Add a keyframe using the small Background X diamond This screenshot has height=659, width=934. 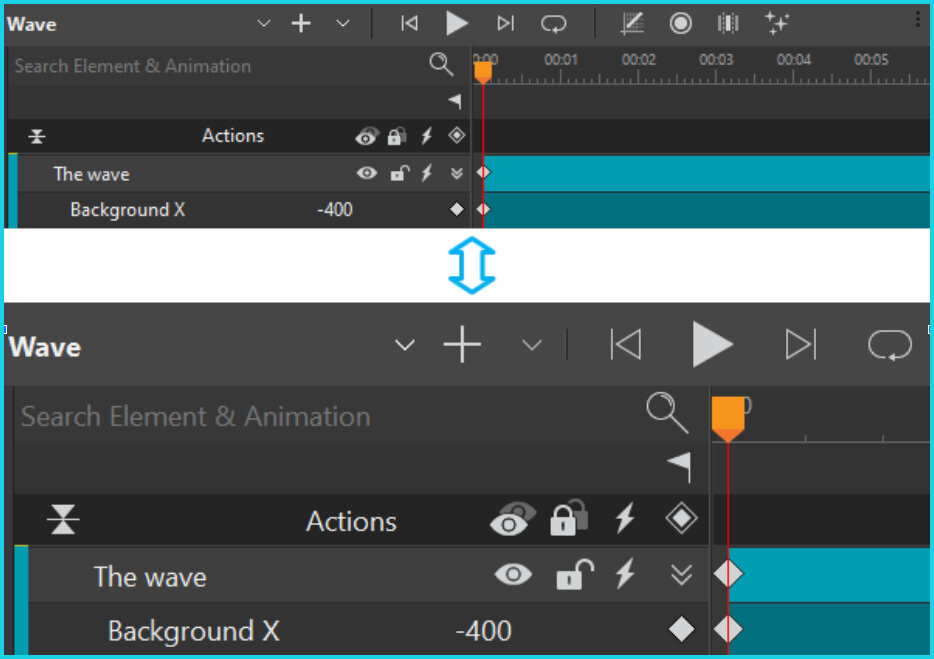click(456, 209)
